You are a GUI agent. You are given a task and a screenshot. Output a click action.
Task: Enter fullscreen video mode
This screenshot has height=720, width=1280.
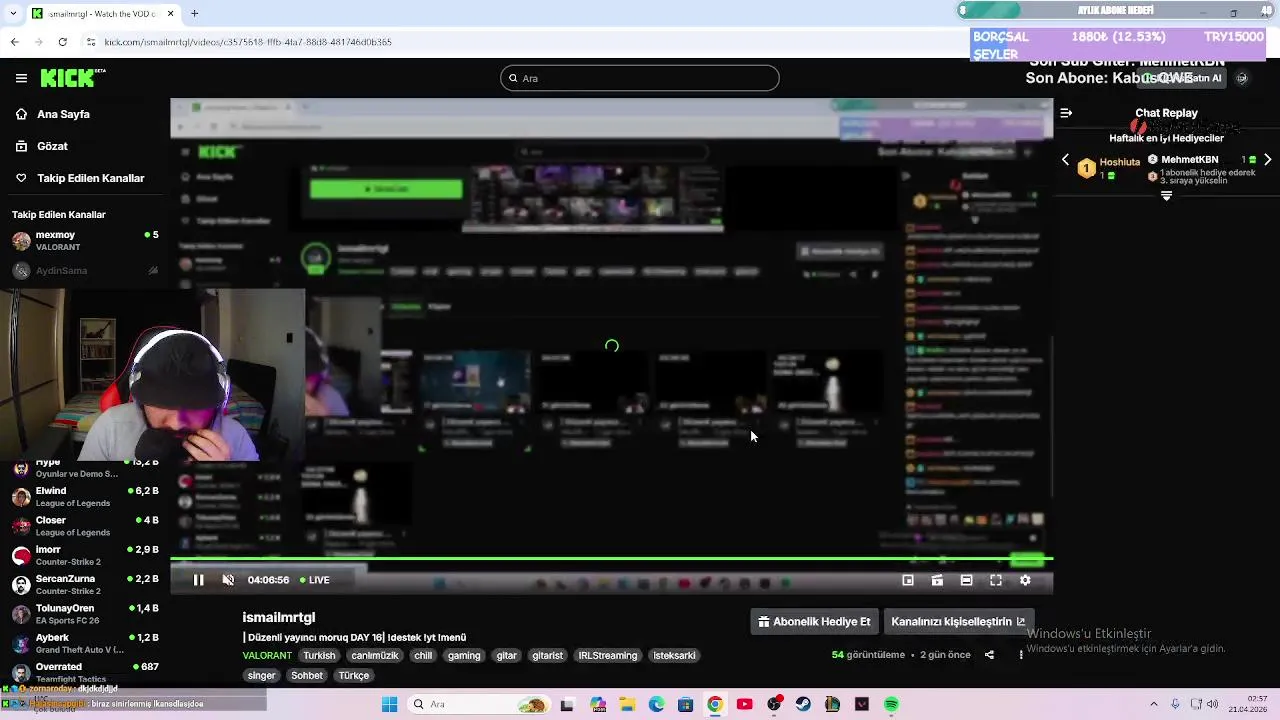pos(996,580)
